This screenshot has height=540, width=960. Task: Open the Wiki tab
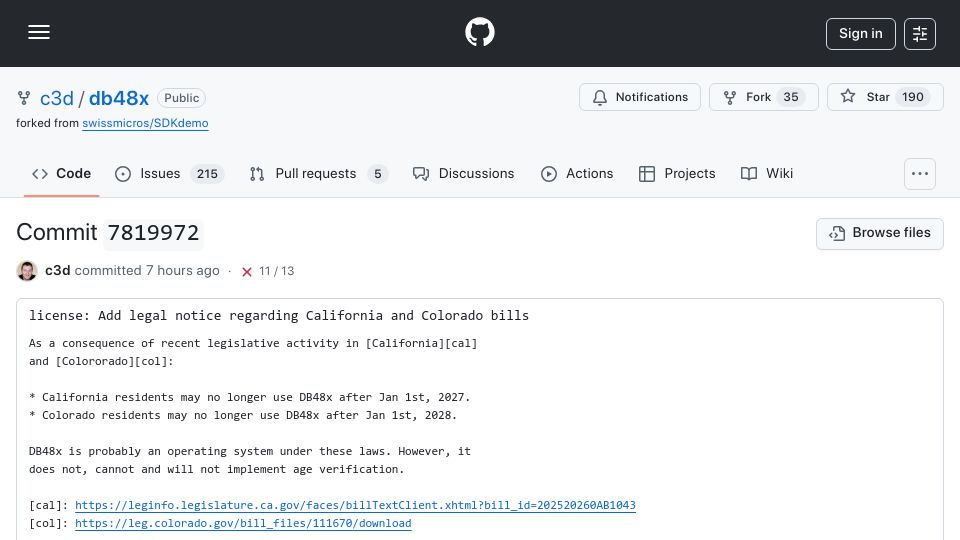(x=767, y=174)
